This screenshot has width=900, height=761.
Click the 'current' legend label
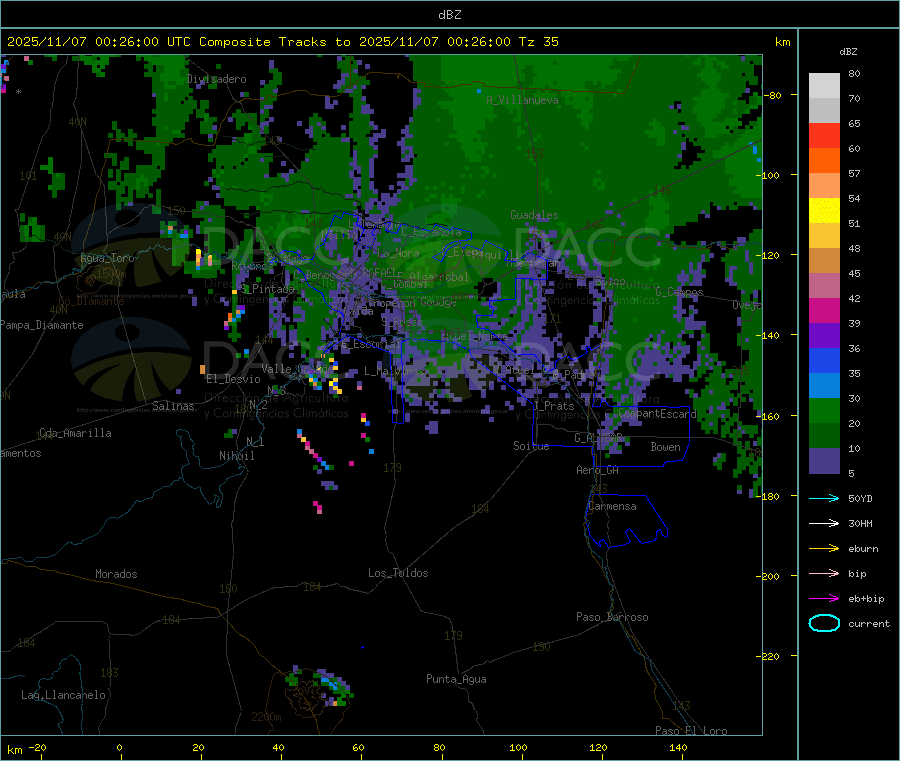click(869, 623)
